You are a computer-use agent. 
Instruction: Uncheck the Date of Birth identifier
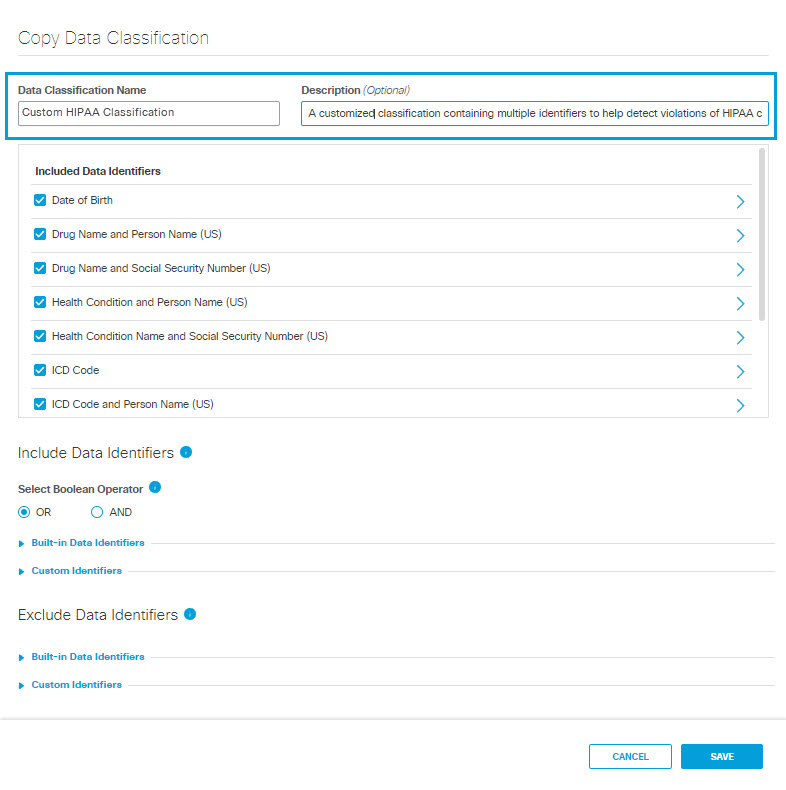(x=40, y=200)
